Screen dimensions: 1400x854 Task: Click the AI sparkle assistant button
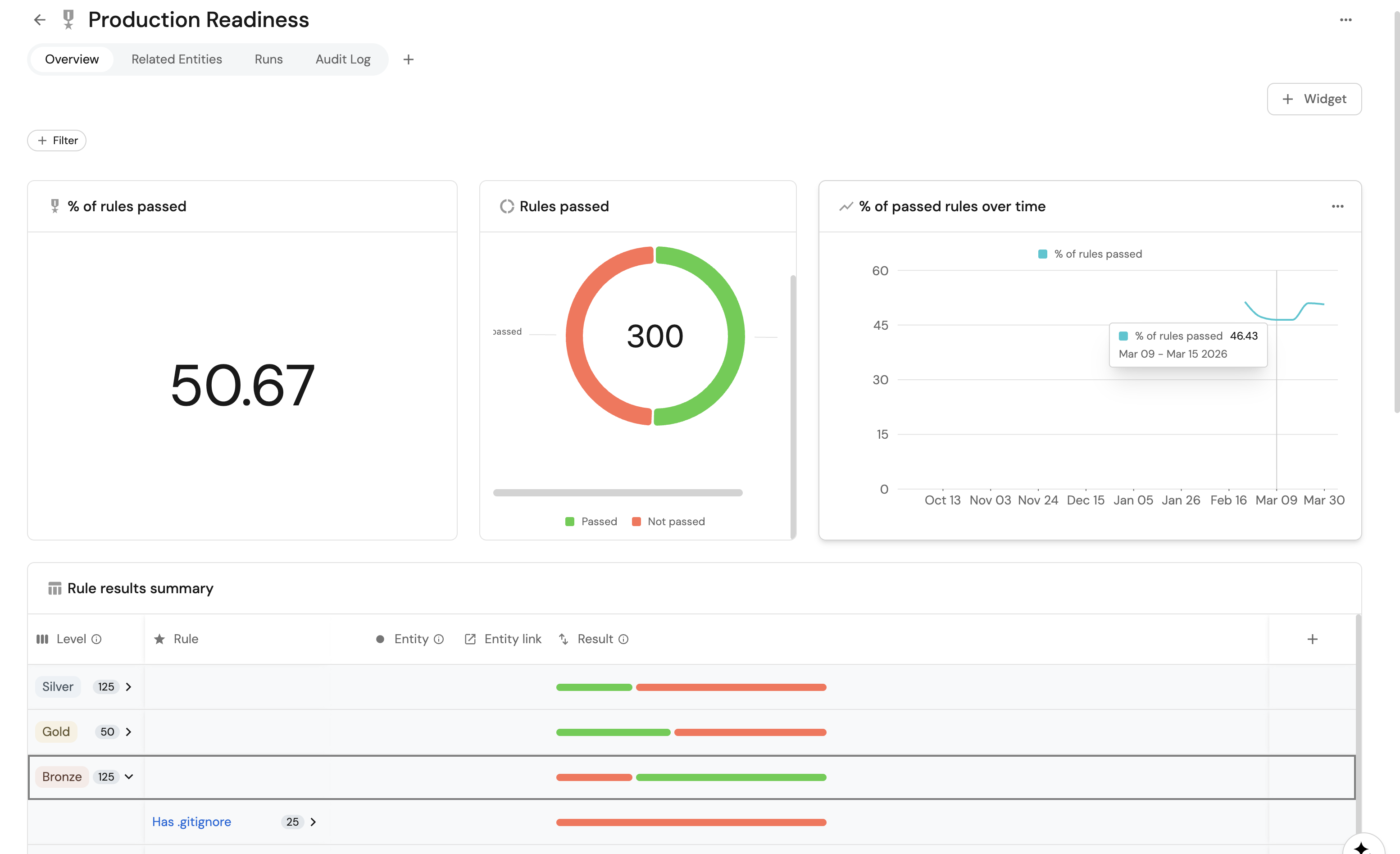pos(1361,847)
